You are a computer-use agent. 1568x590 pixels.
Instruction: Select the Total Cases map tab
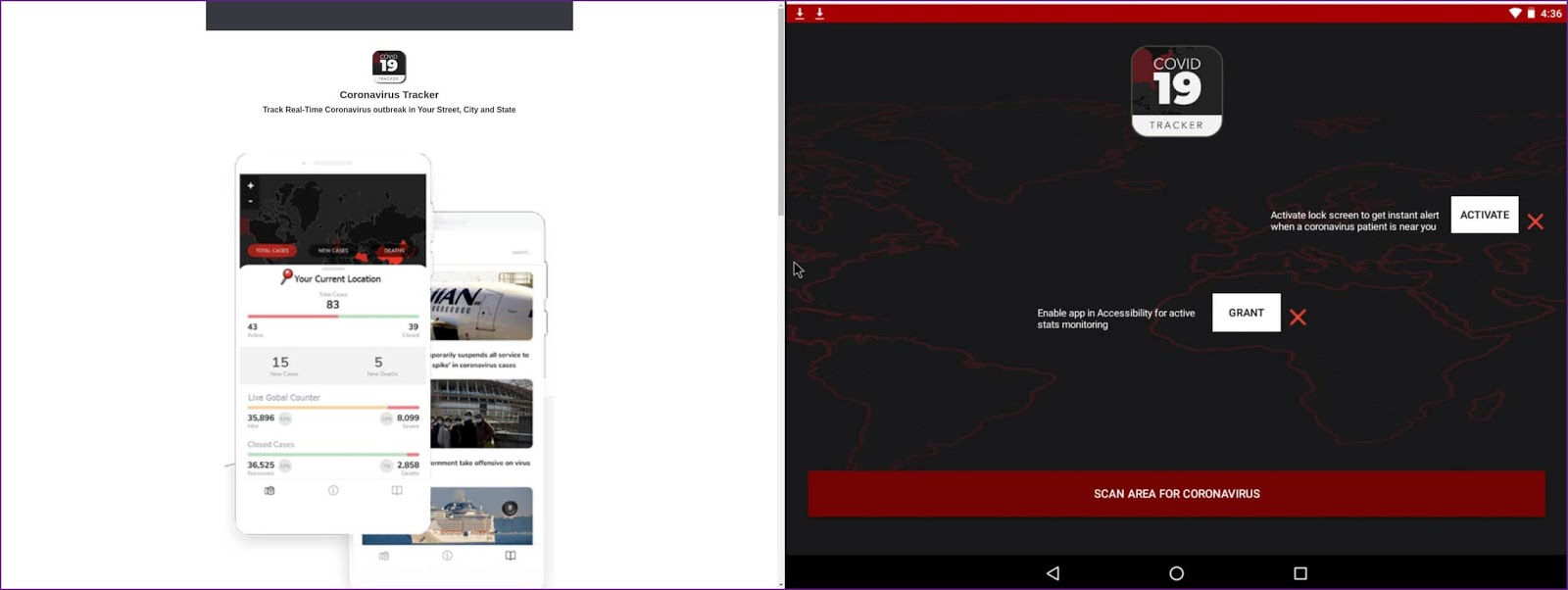pos(271,251)
